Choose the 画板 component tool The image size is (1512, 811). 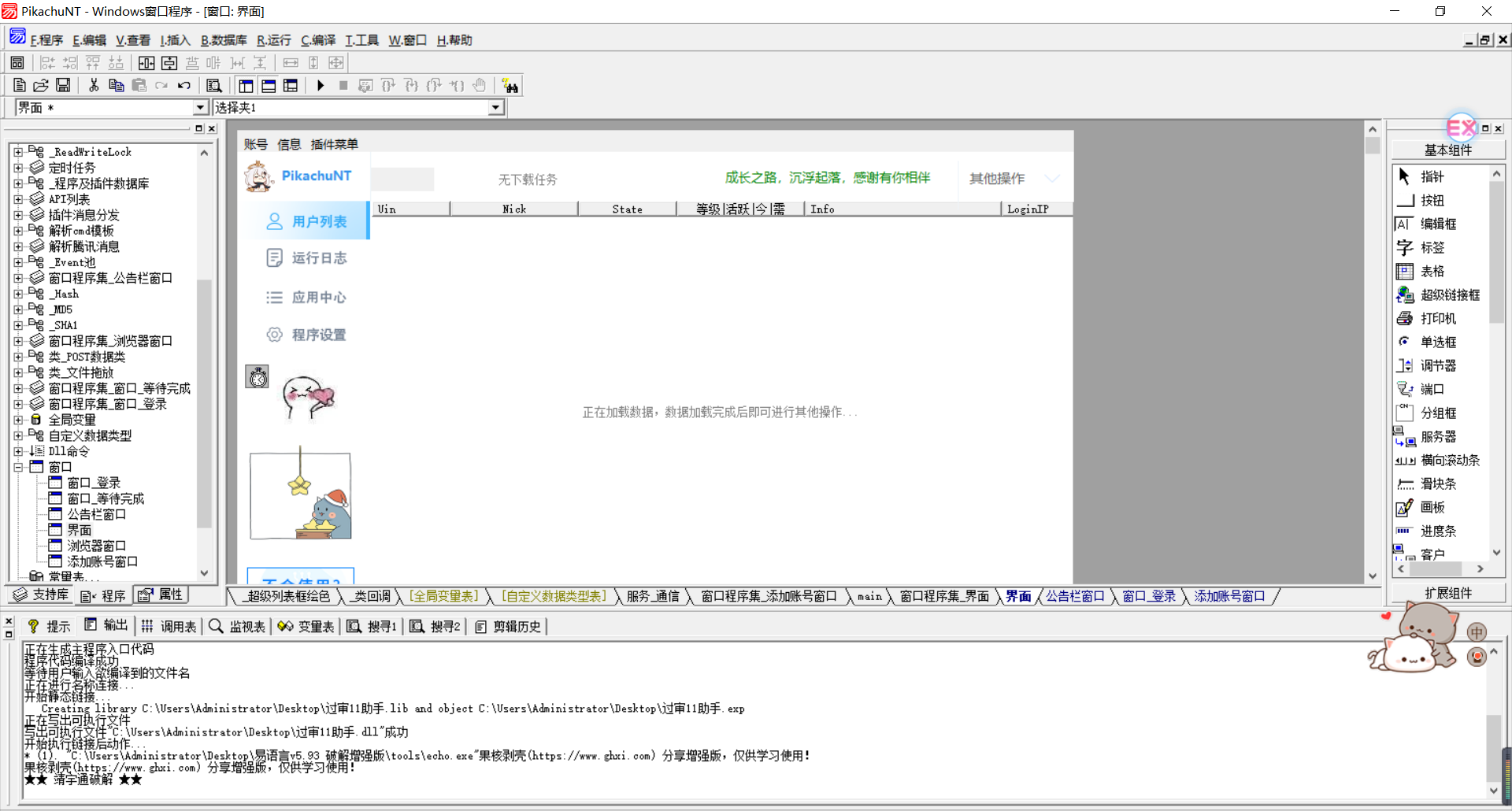1432,508
